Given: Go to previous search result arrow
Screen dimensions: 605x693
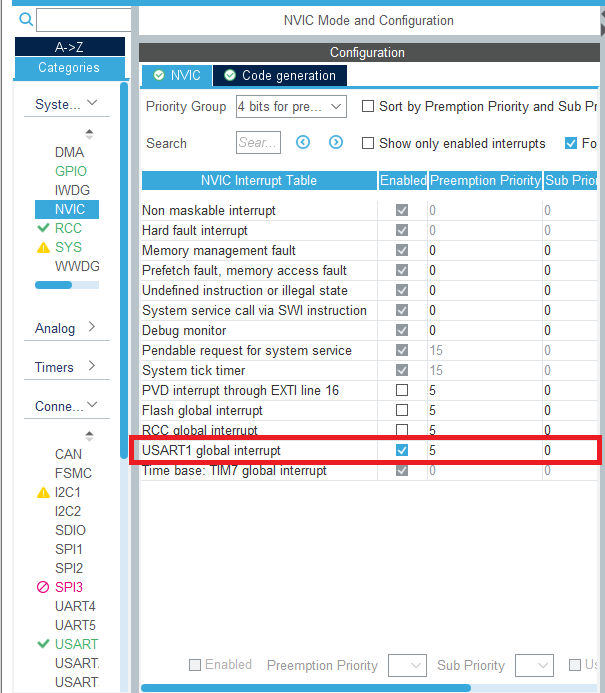Looking at the screenshot, I should coord(303,142).
